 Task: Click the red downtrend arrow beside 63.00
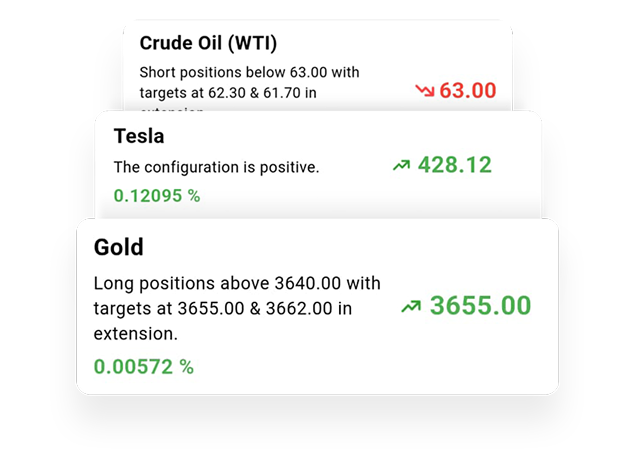tap(424, 91)
